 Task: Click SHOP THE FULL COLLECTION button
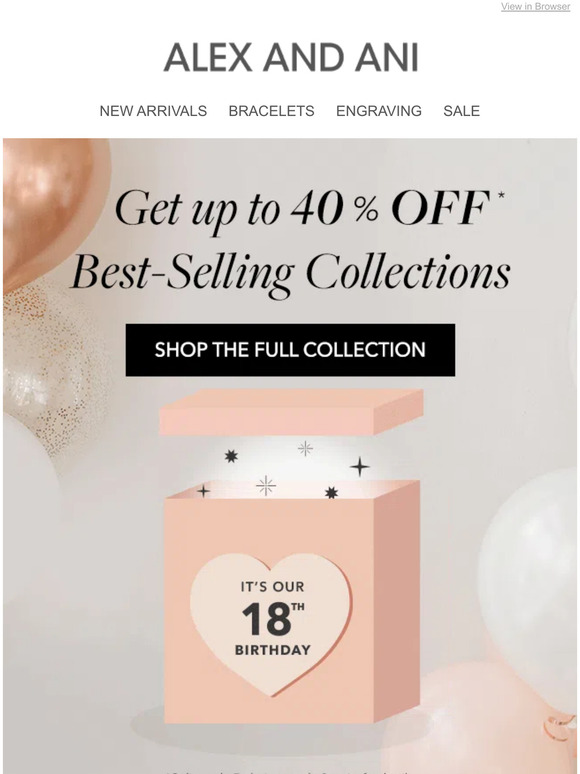coord(290,350)
